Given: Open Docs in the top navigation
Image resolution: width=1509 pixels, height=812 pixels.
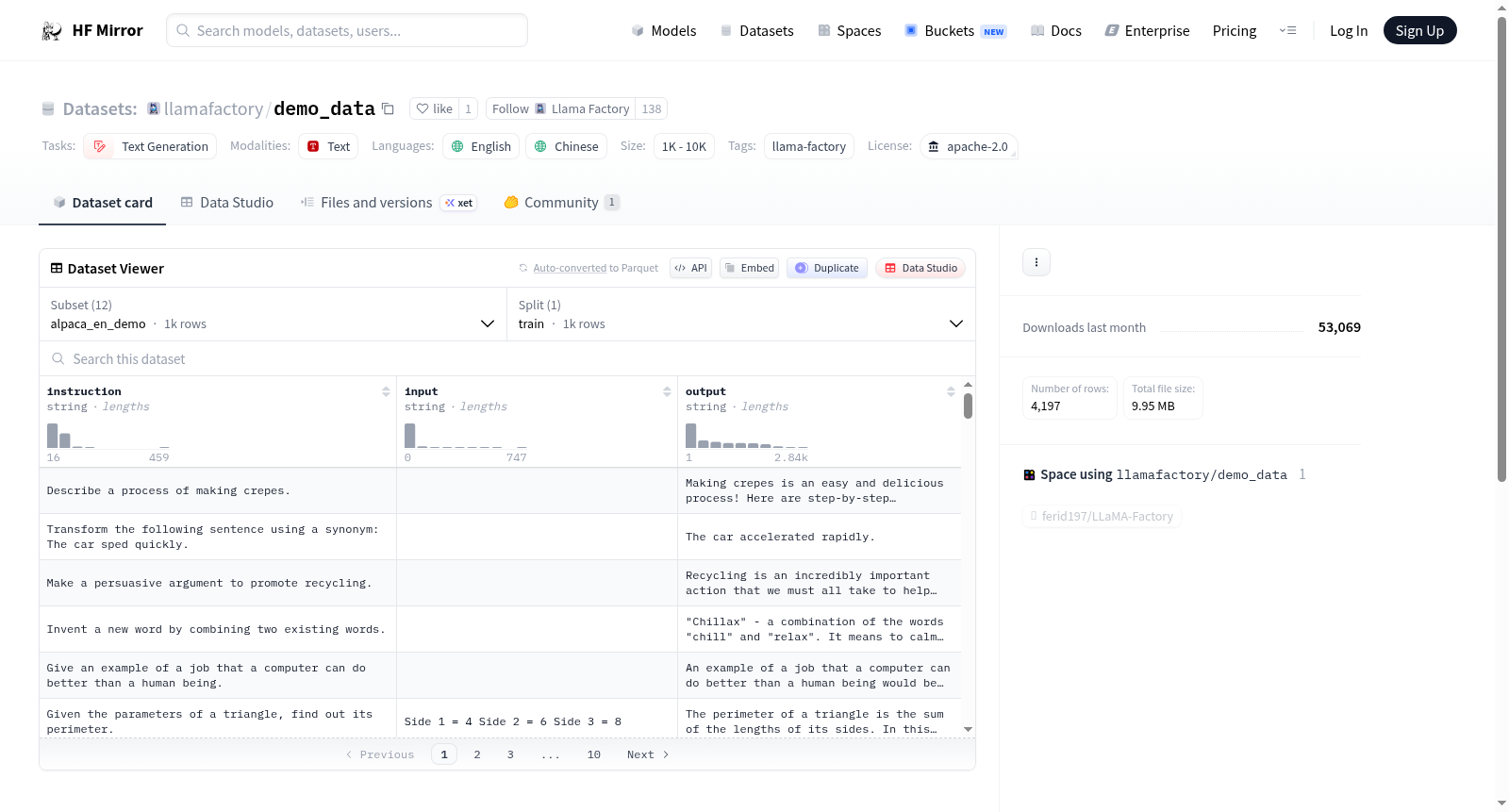Looking at the screenshot, I should tap(1056, 31).
